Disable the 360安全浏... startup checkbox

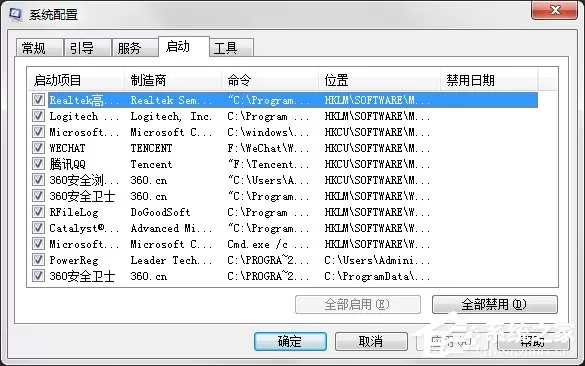38,180
